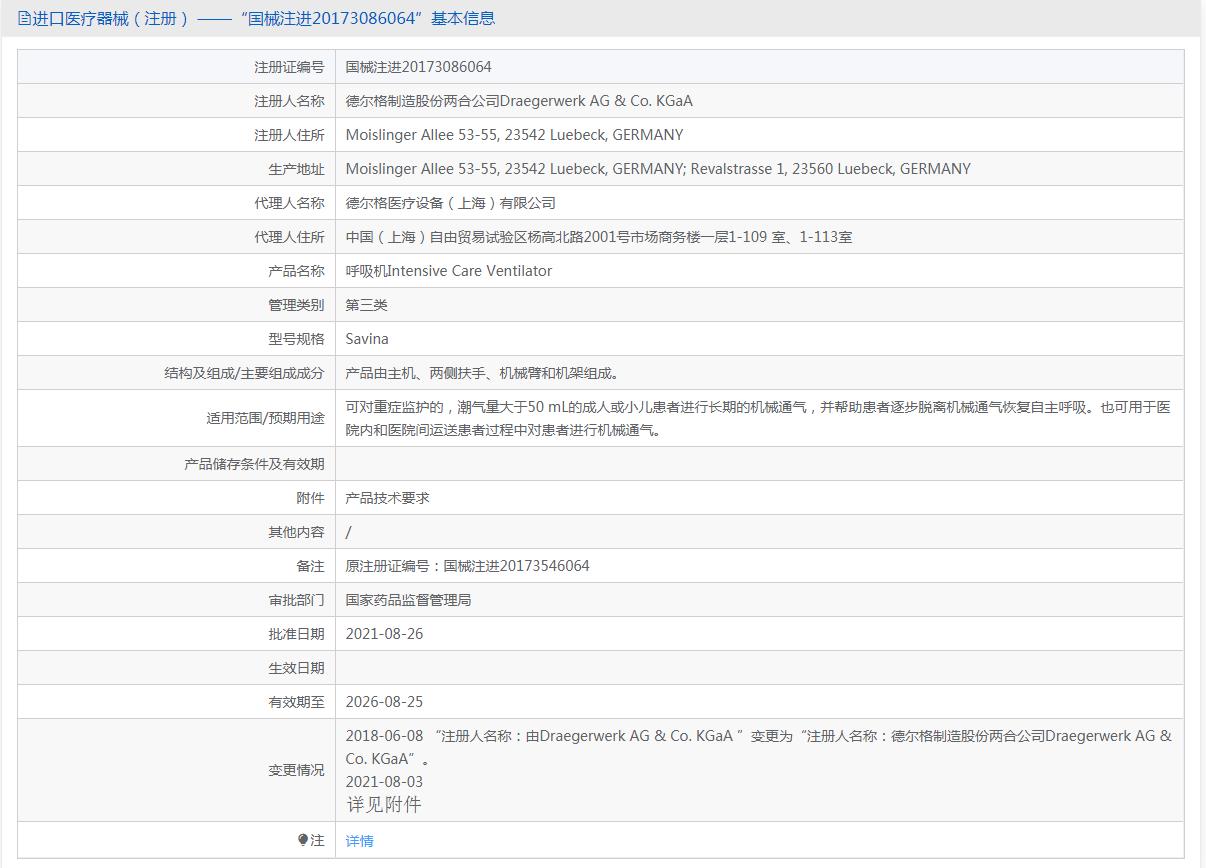Image resolution: width=1206 pixels, height=868 pixels.
Task: Click the 适用范围/预期用途 label
Action: coord(266,418)
